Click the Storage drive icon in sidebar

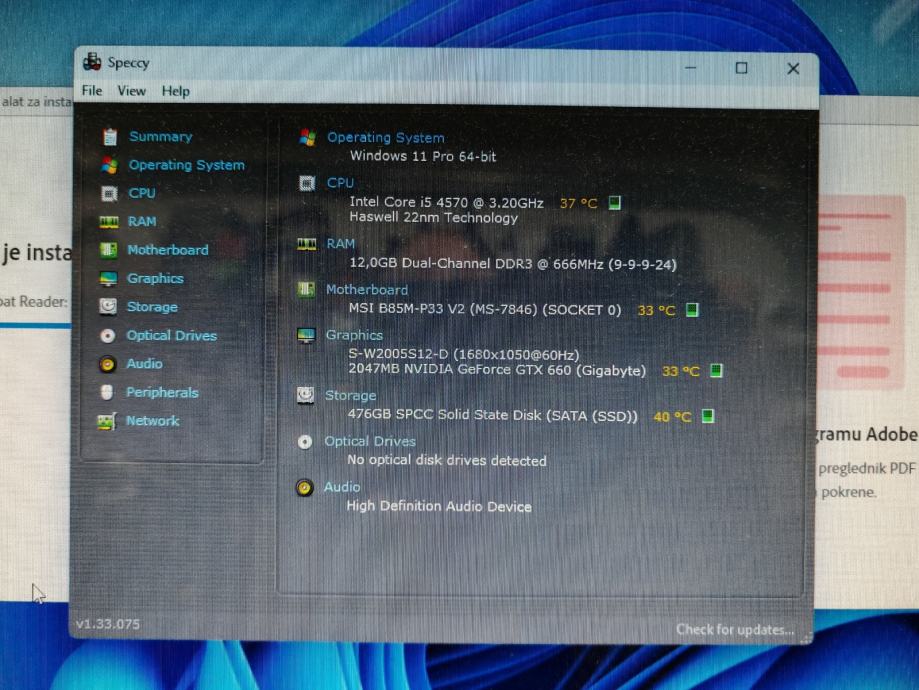tap(108, 307)
